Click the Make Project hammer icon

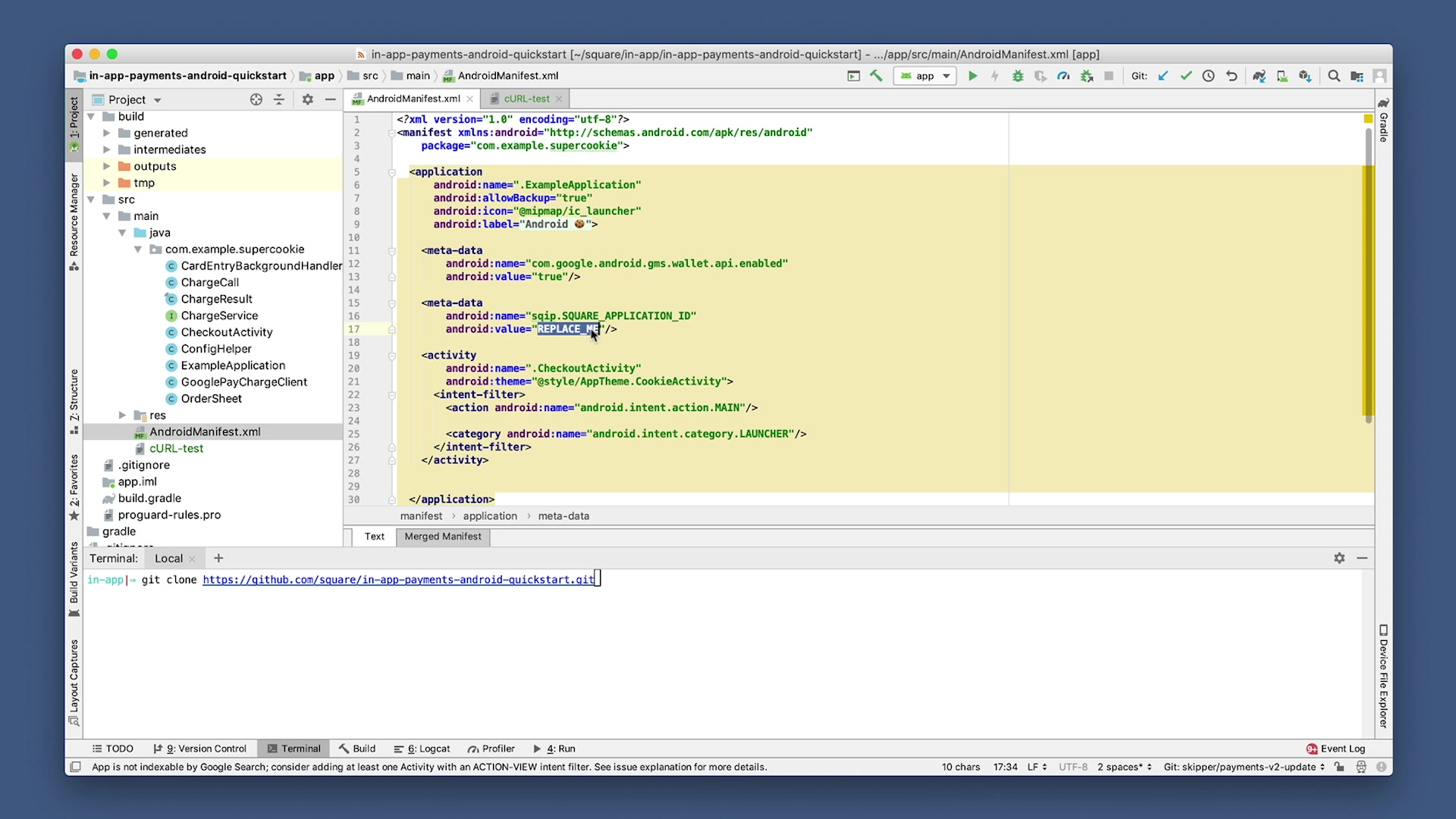[x=877, y=76]
